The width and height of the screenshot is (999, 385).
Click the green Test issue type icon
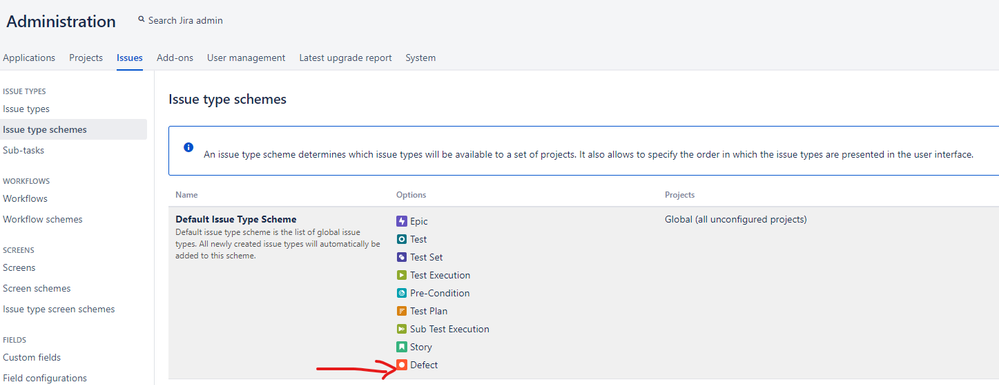(x=401, y=239)
